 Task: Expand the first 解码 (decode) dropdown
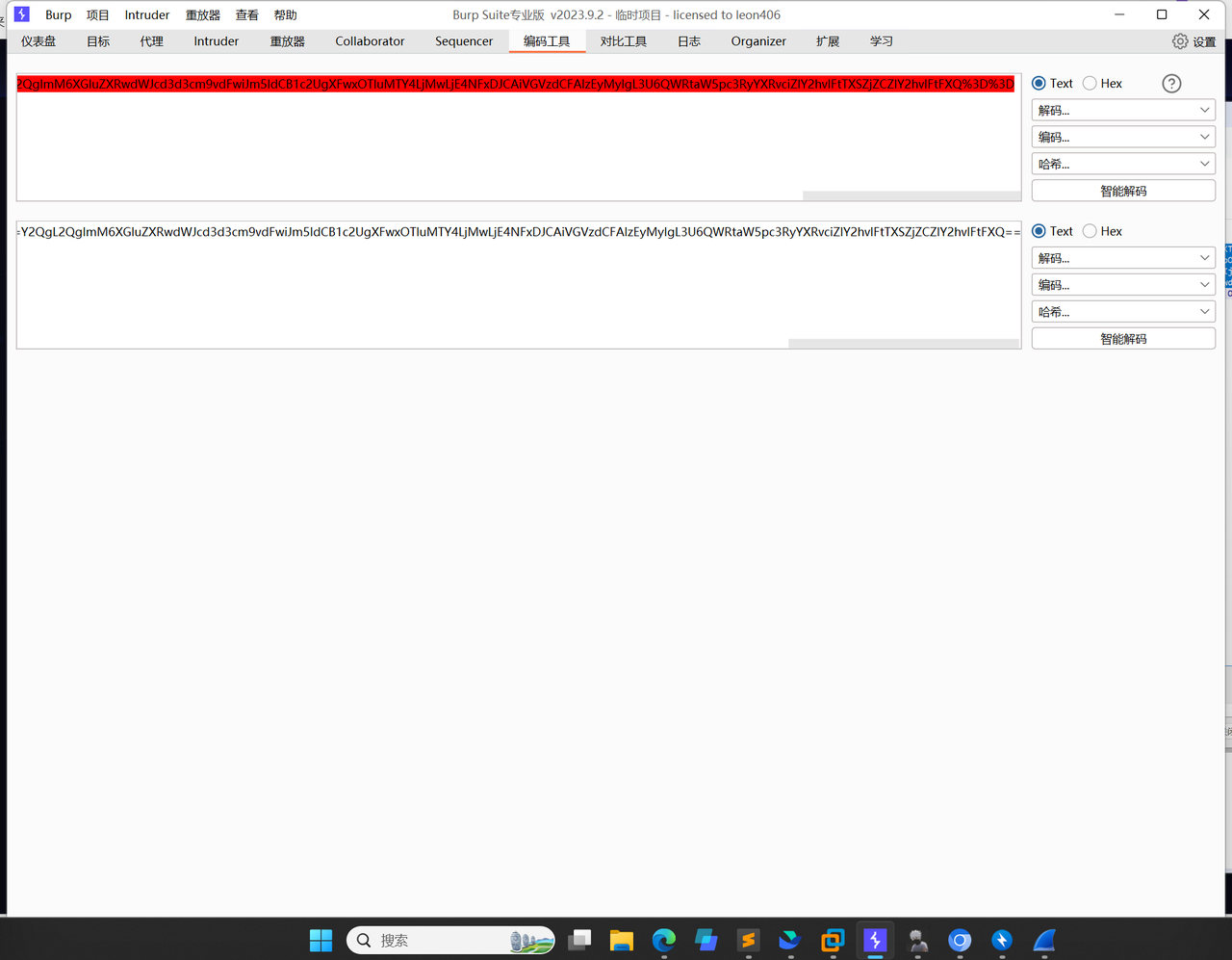coord(1123,111)
